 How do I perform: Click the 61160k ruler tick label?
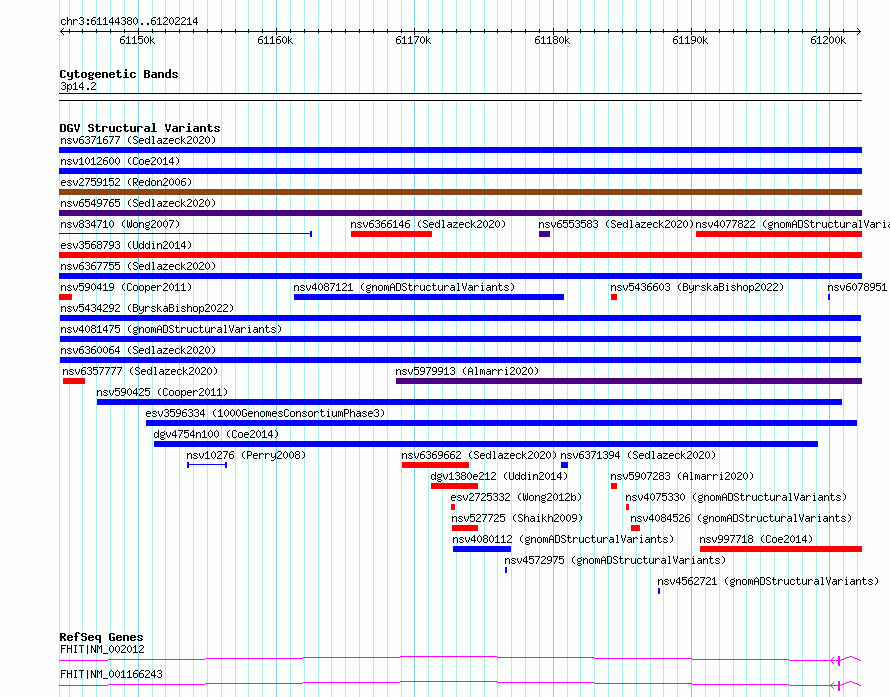[275, 40]
